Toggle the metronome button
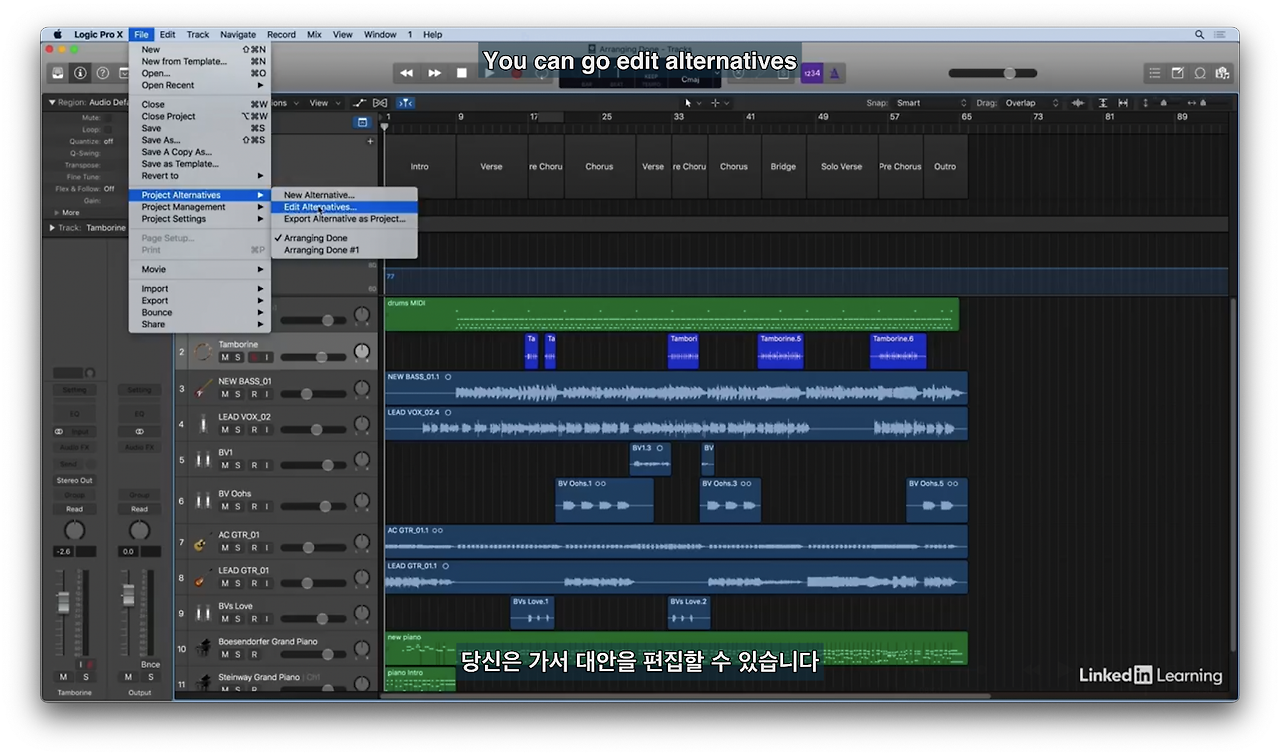The width and height of the screenshot is (1280, 756). click(835, 73)
